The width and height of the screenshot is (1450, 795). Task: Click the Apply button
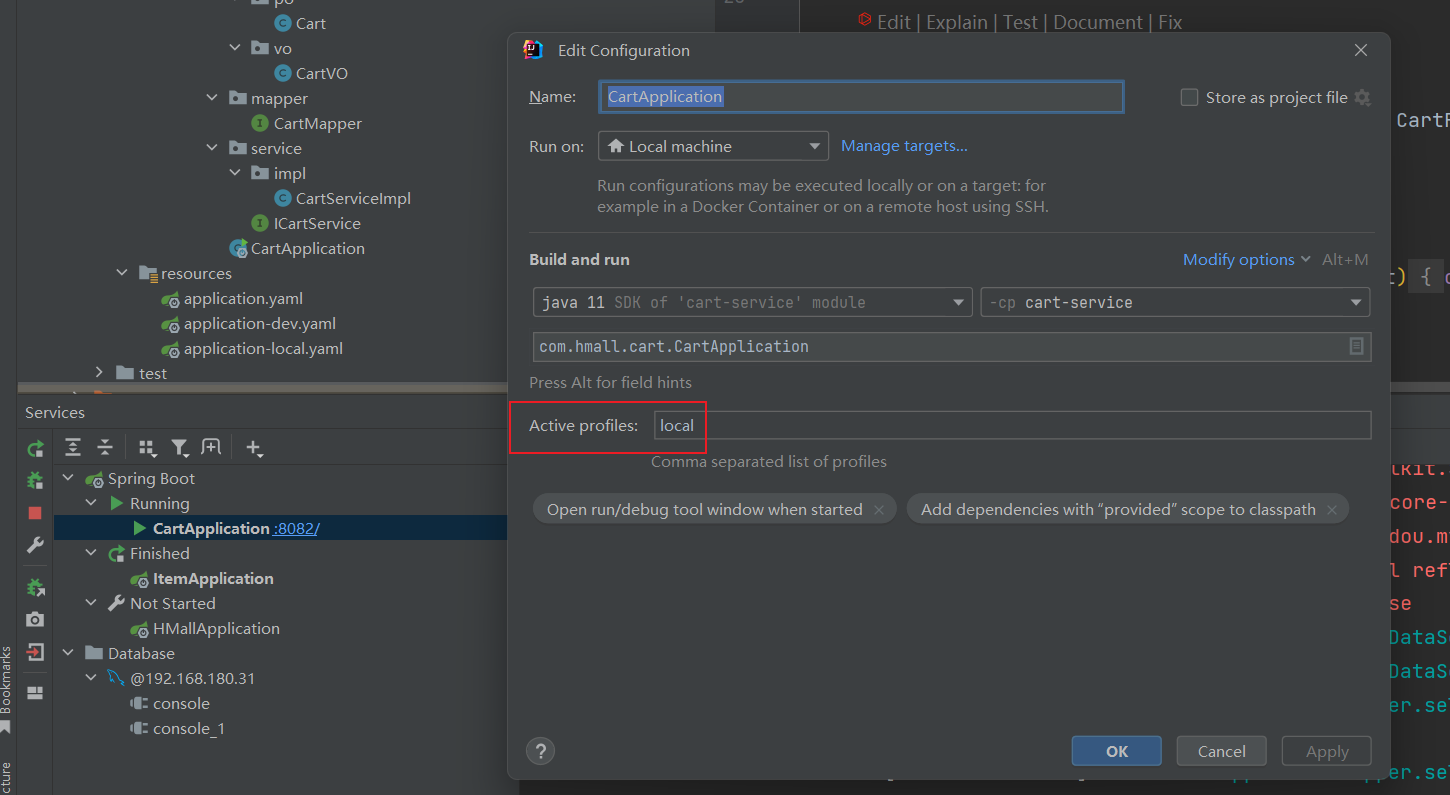coord(1327,751)
